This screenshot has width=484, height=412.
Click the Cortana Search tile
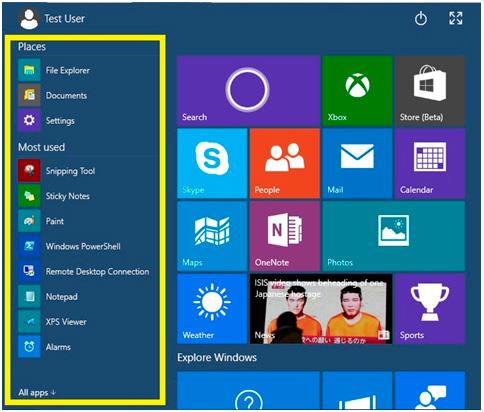coord(248,90)
